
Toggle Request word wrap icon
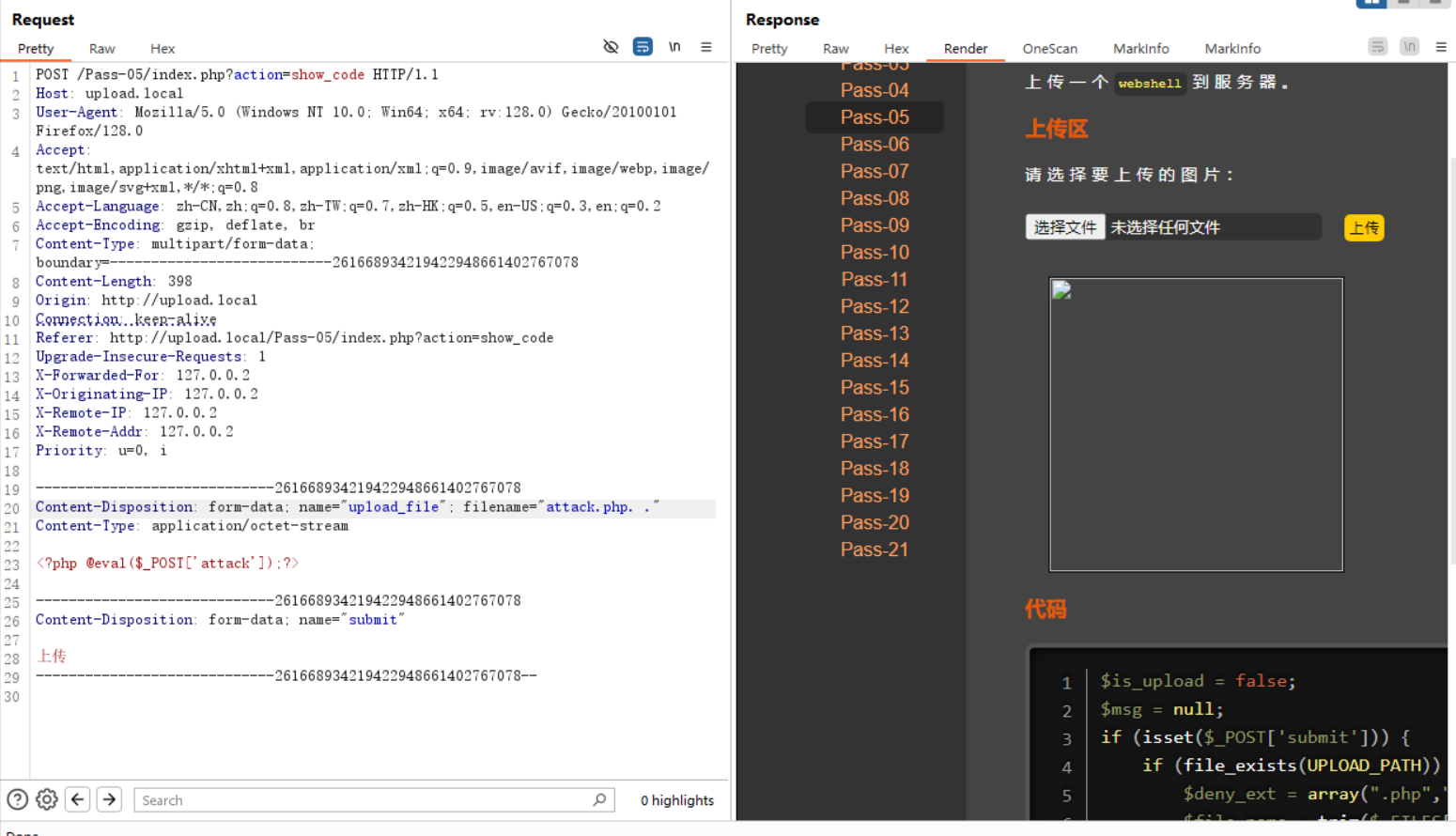[x=643, y=47]
